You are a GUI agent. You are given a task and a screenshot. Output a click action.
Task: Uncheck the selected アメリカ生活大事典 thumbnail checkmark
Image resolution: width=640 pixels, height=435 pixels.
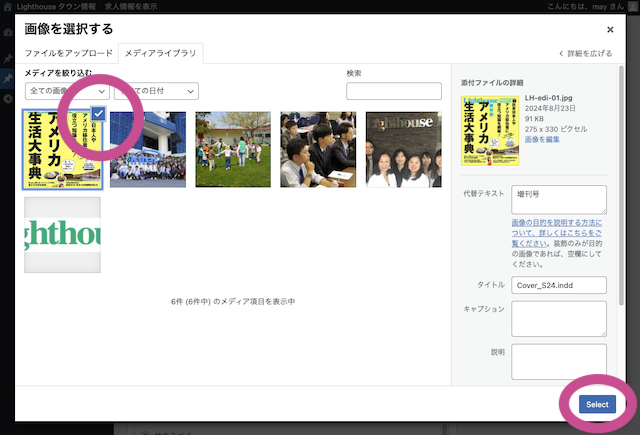98,114
